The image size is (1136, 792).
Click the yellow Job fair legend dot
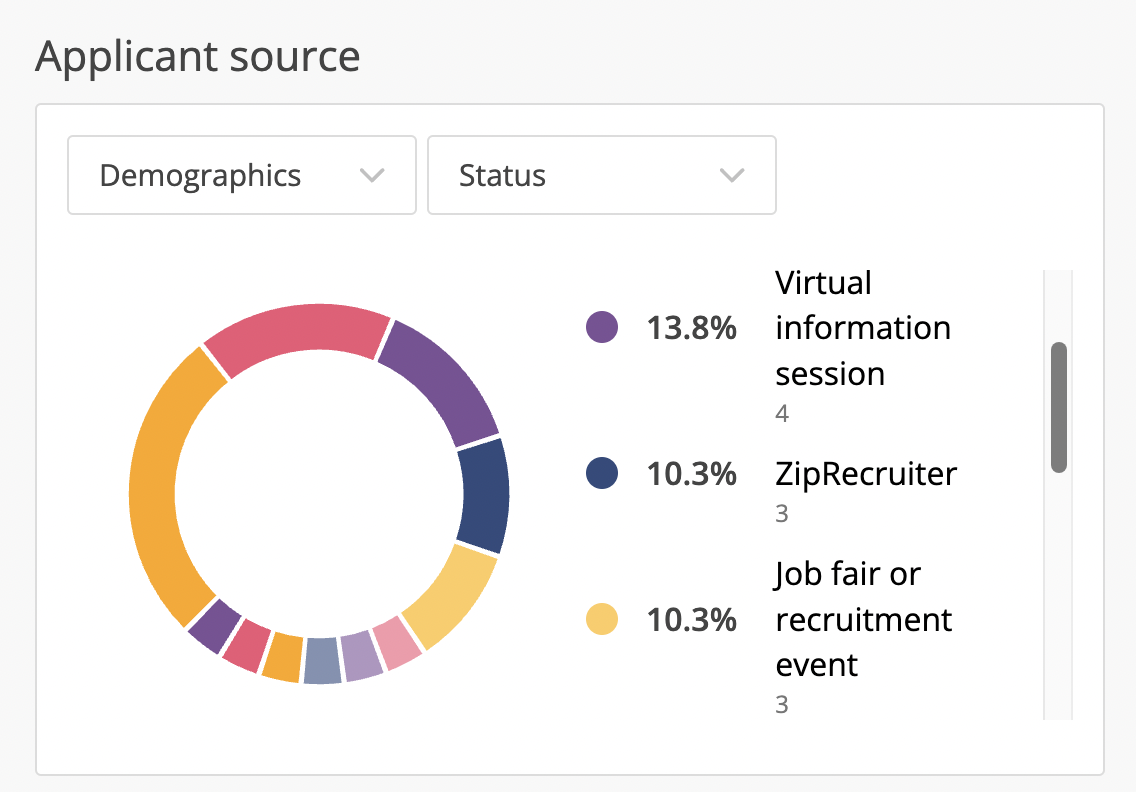pos(601,620)
